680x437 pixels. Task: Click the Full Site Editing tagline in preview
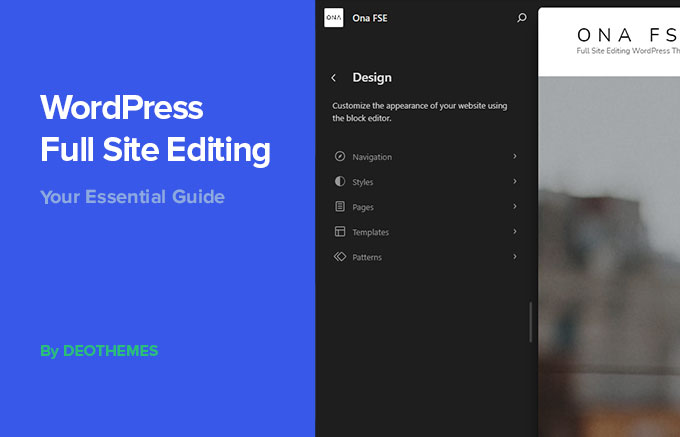[628, 51]
